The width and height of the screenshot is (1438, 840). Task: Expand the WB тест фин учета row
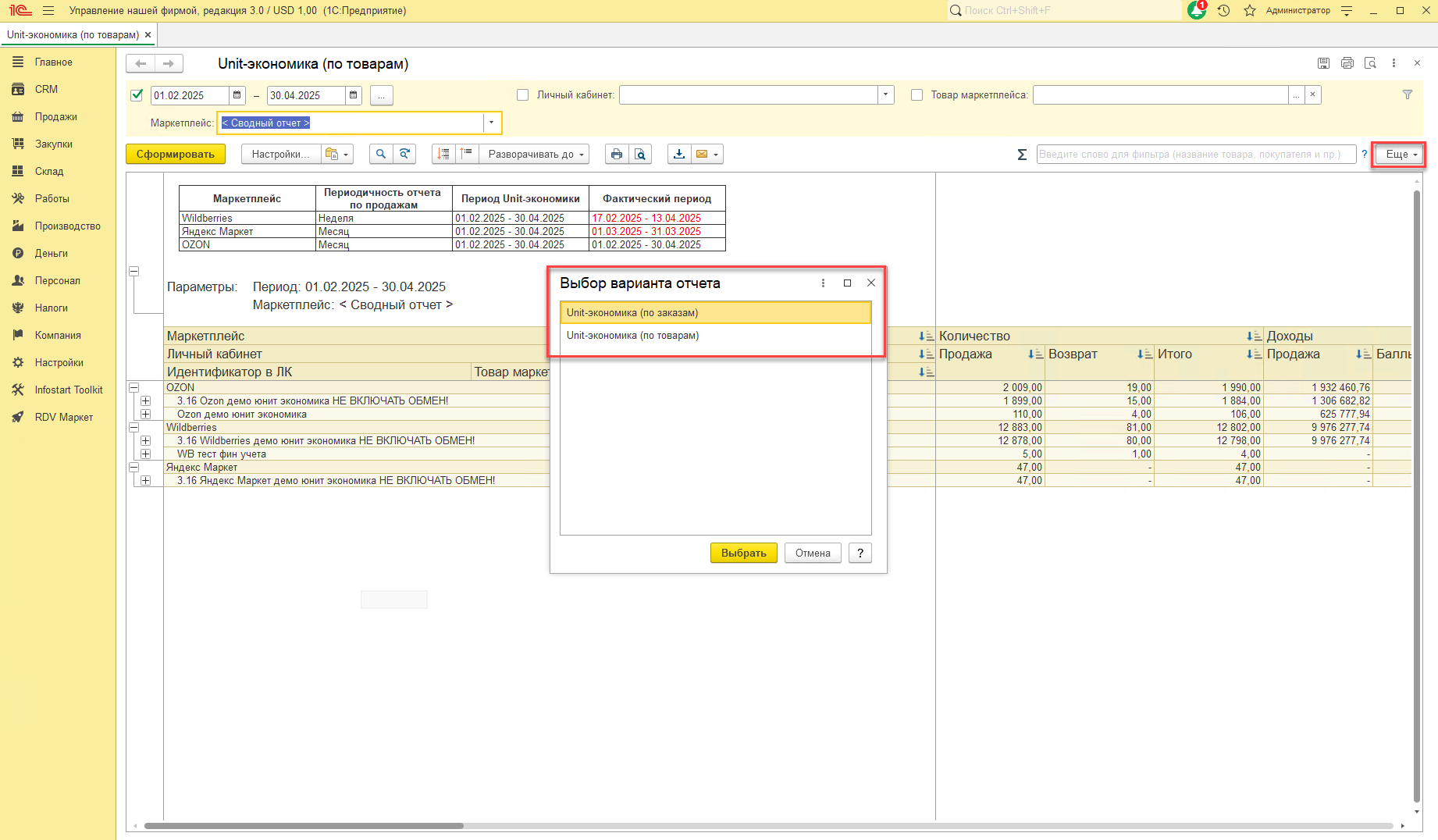pos(146,454)
